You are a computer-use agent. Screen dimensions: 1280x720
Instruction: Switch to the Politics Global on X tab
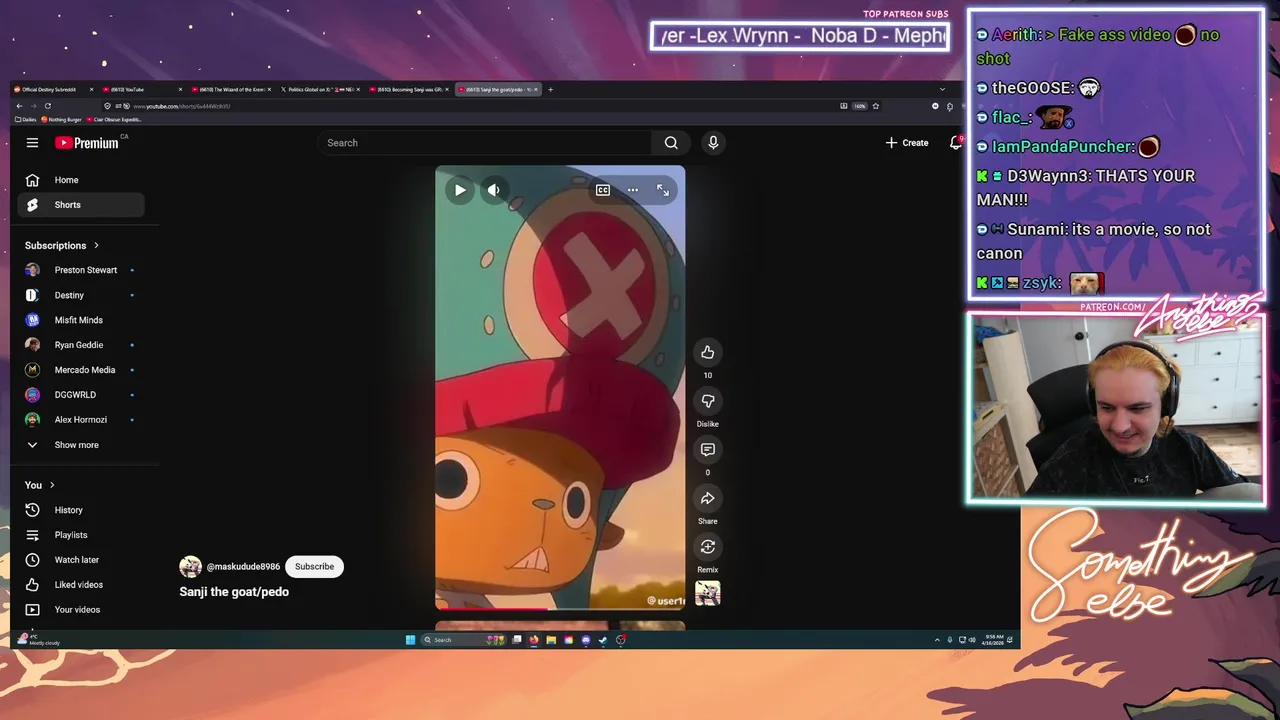[318, 89]
